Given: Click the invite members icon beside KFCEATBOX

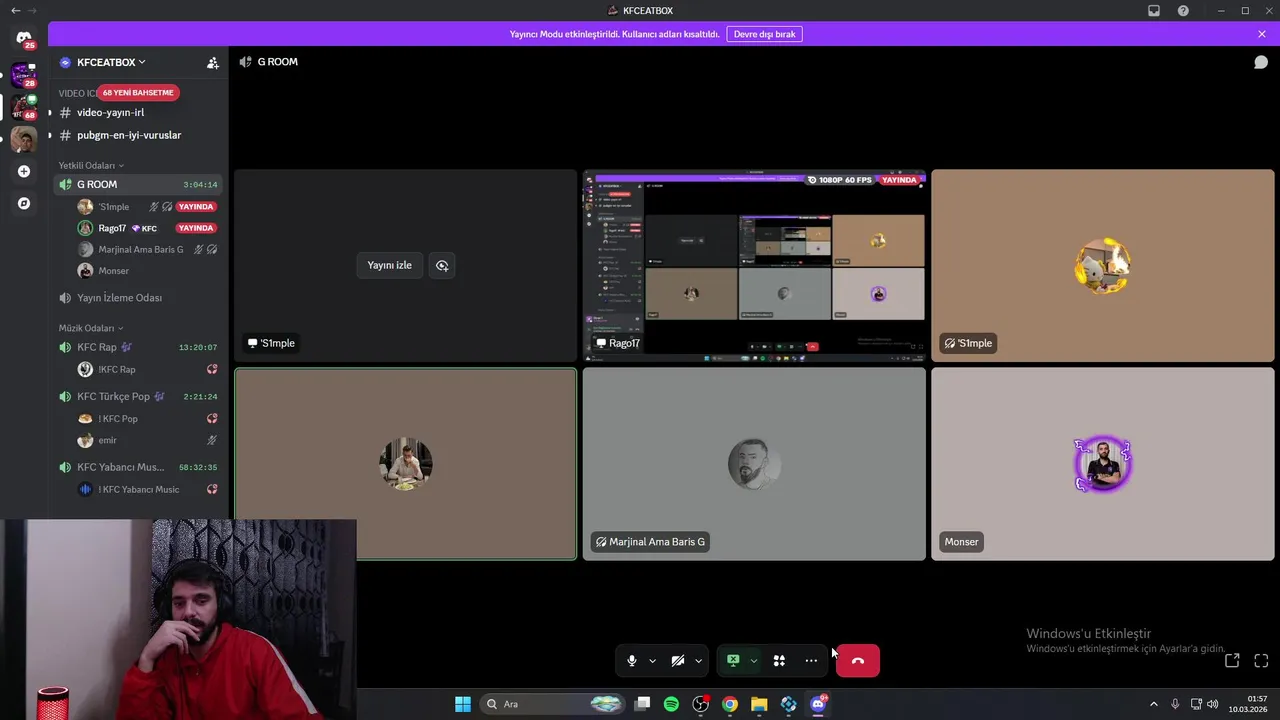Looking at the screenshot, I should coord(212,62).
